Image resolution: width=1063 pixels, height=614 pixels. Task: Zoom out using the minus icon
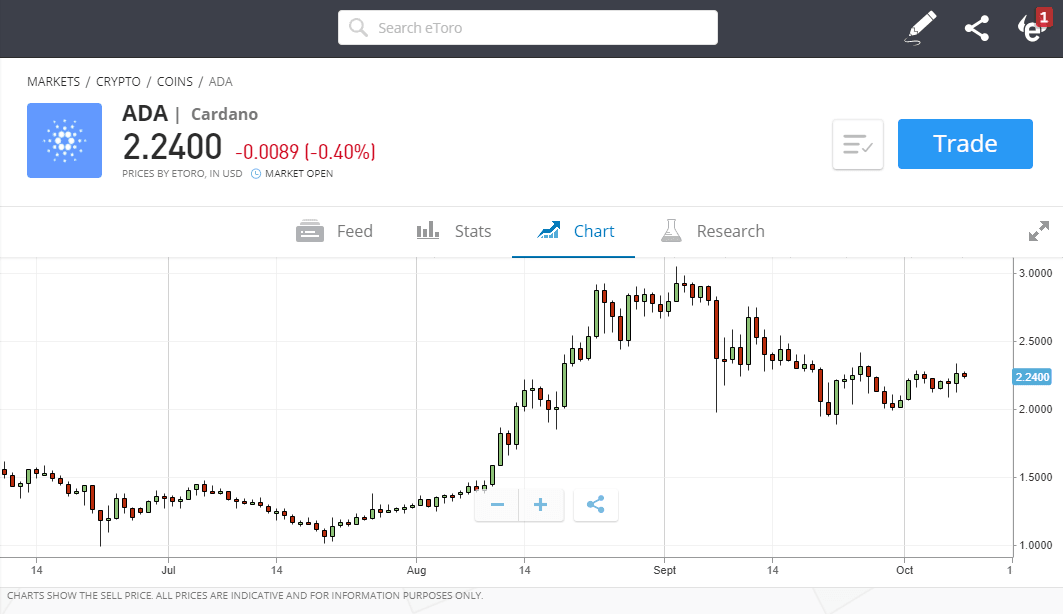pyautogui.click(x=496, y=505)
